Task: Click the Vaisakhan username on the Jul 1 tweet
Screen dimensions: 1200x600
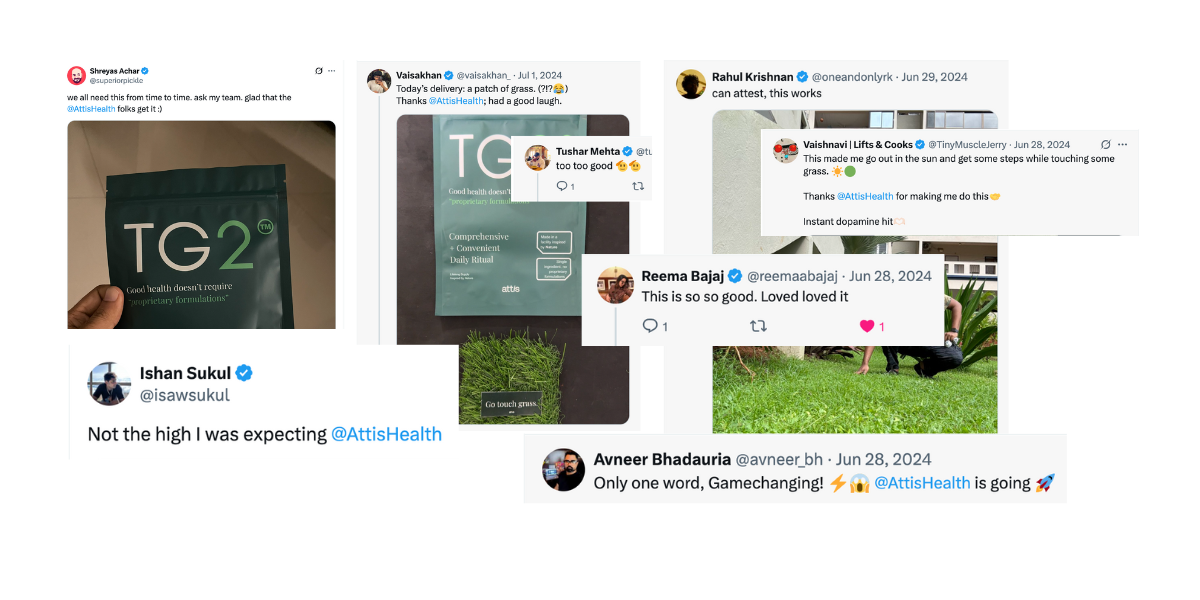Action: tap(419, 75)
